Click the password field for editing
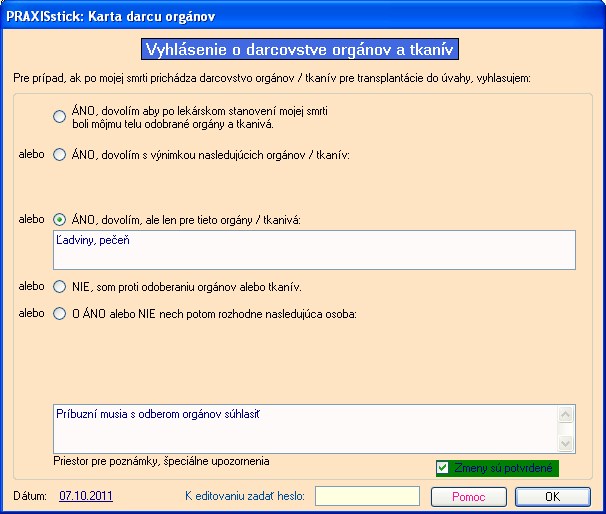Screen dimensions: 606x514 [367, 496]
